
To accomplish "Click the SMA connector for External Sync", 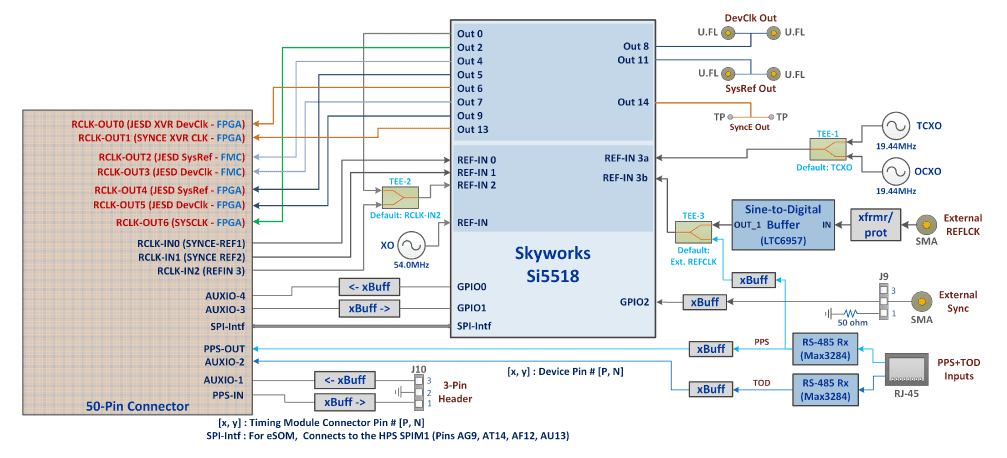I will pos(922,301).
